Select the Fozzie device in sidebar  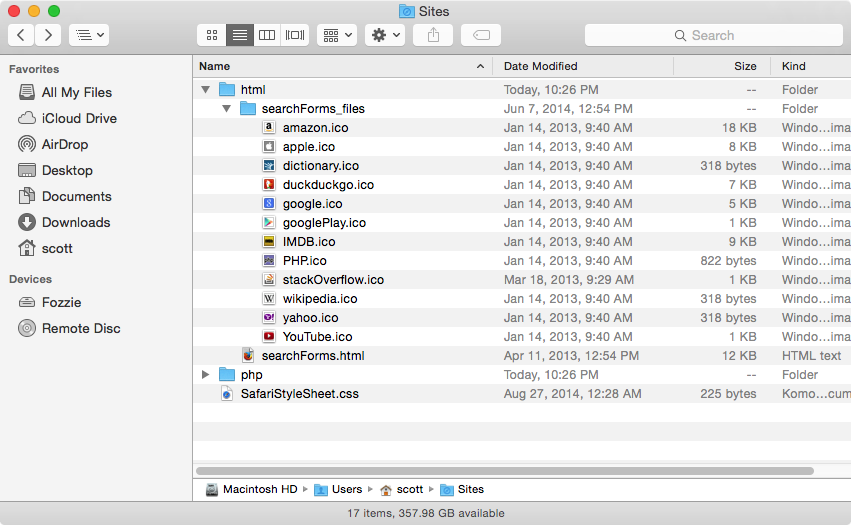pyautogui.click(x=49, y=302)
